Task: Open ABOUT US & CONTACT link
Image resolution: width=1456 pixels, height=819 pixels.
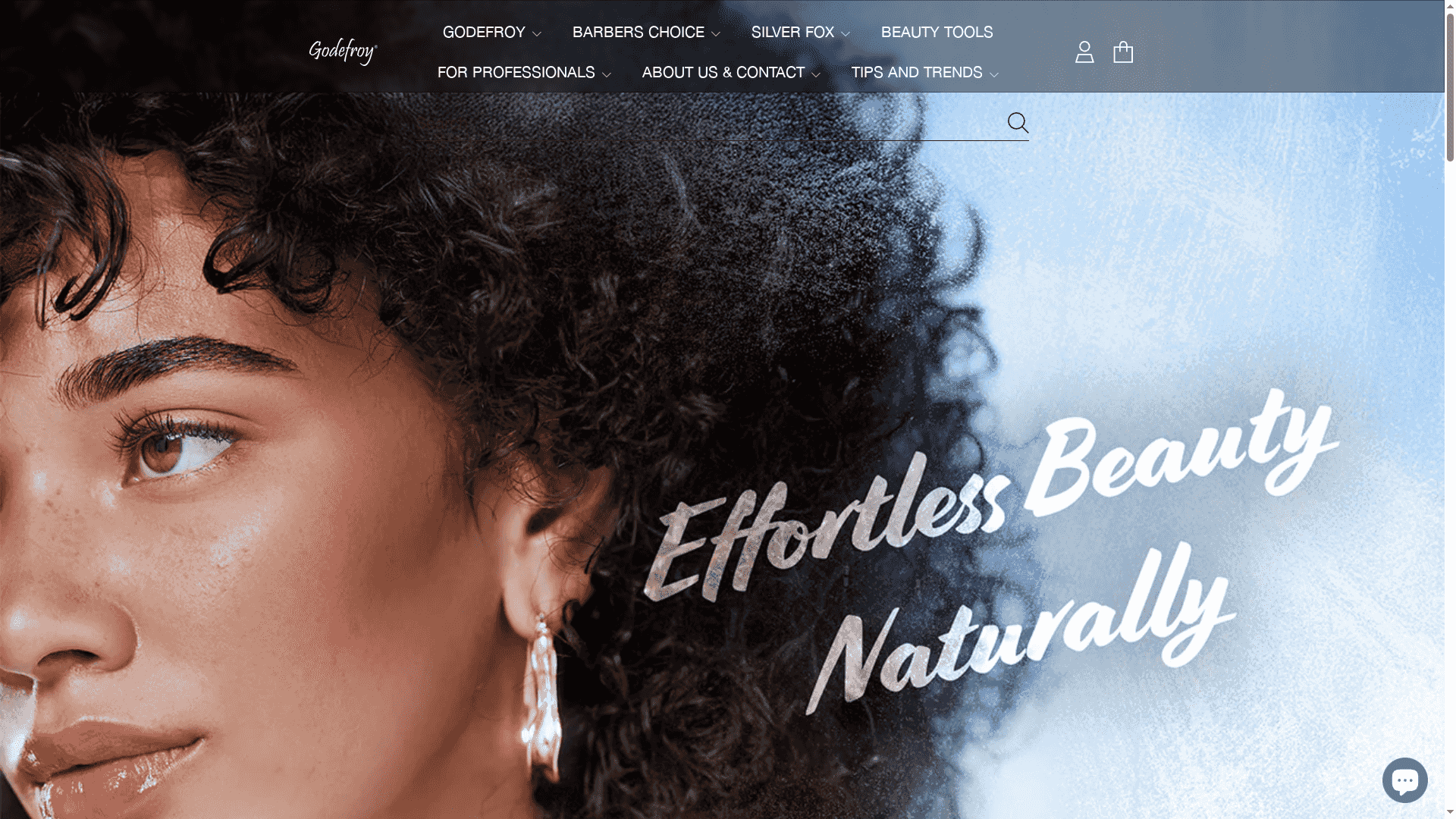Action: click(x=723, y=73)
